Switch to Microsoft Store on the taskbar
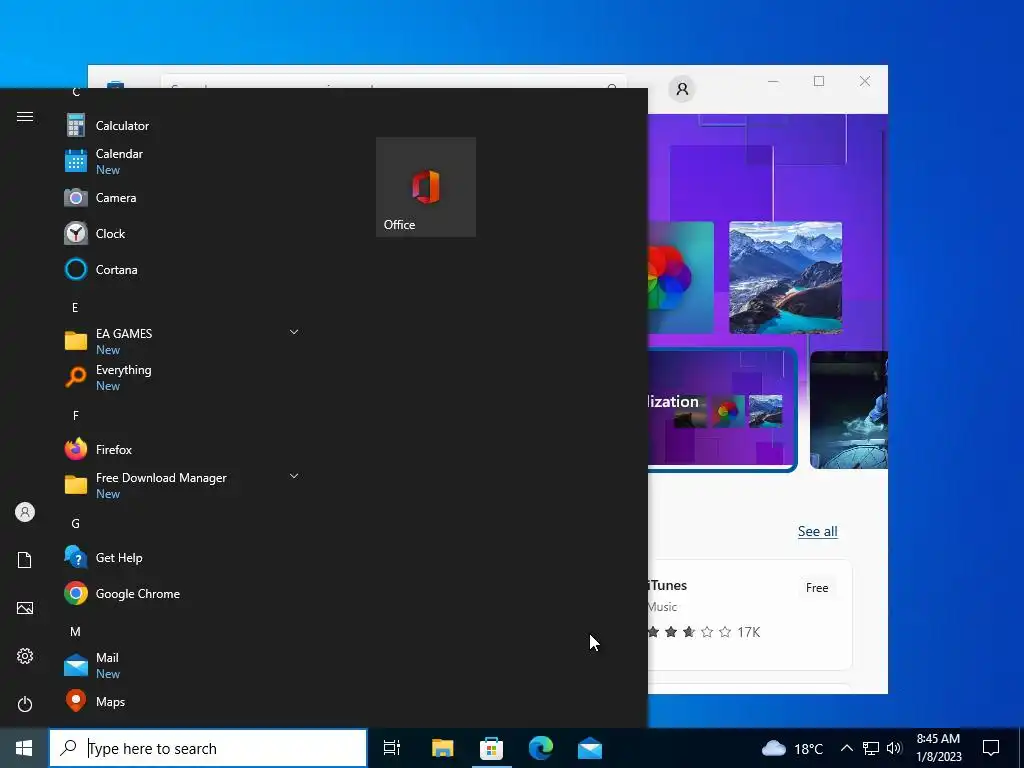 (x=491, y=748)
